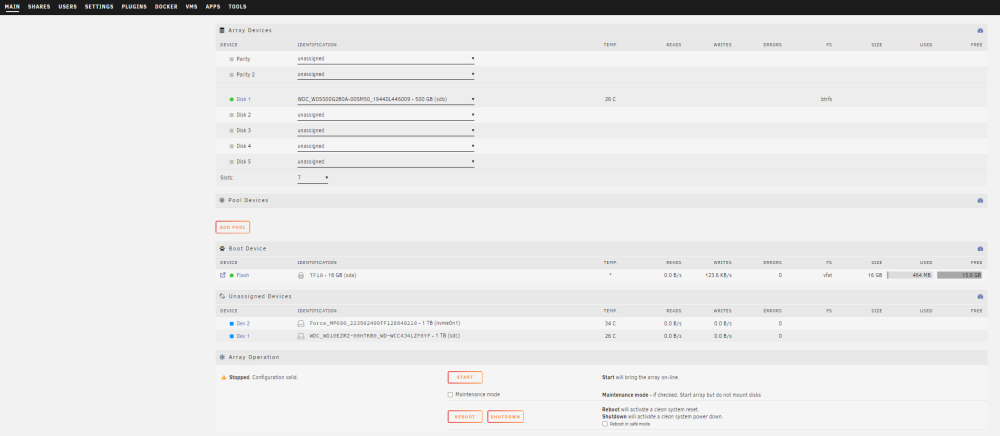1000x436 pixels.
Task: Open the Dev 2 device link
Action: pyautogui.click(x=243, y=324)
